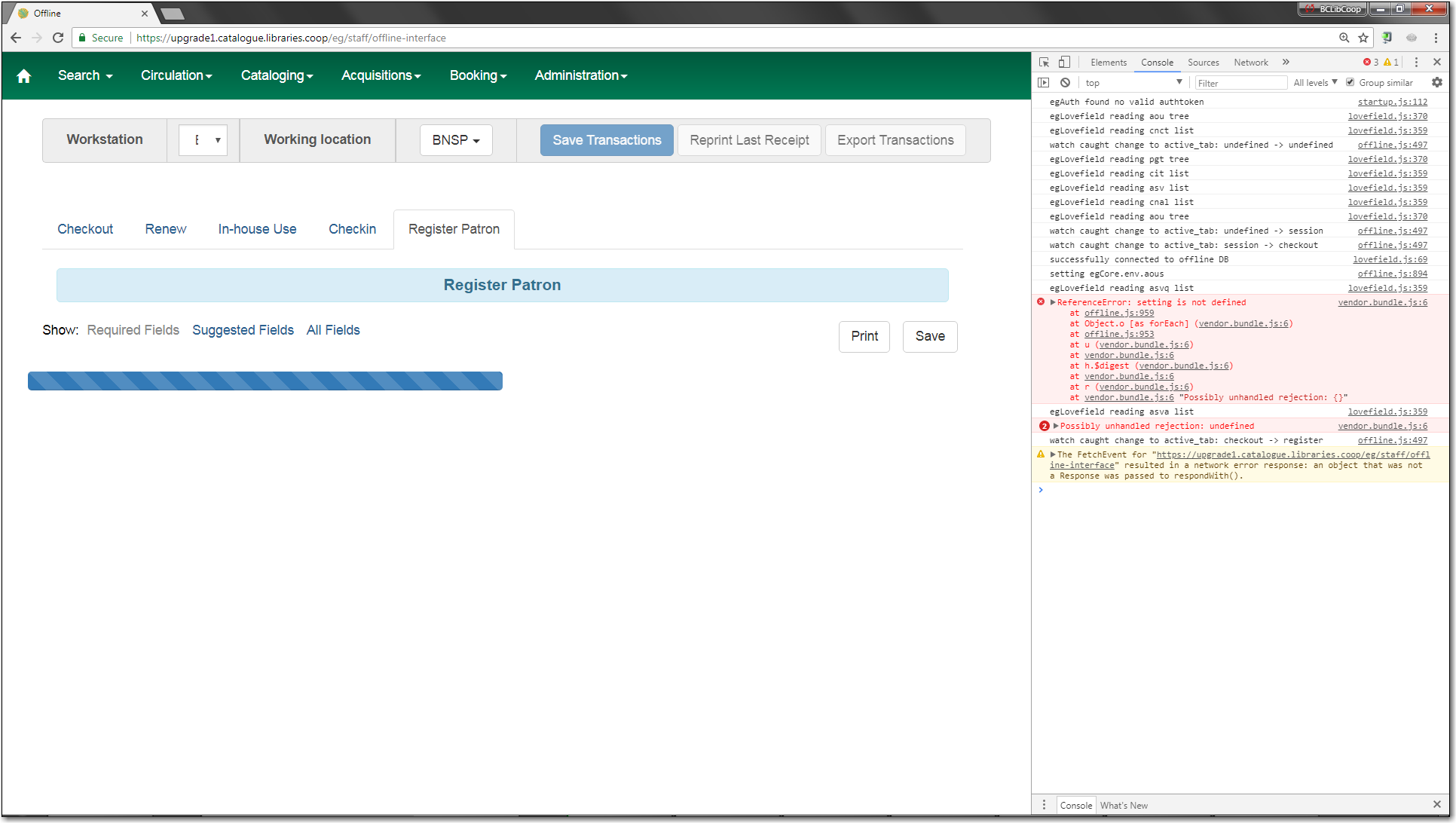Viewport: 1456px width, 823px height.
Task: Click Export Transactions button
Action: tap(895, 140)
